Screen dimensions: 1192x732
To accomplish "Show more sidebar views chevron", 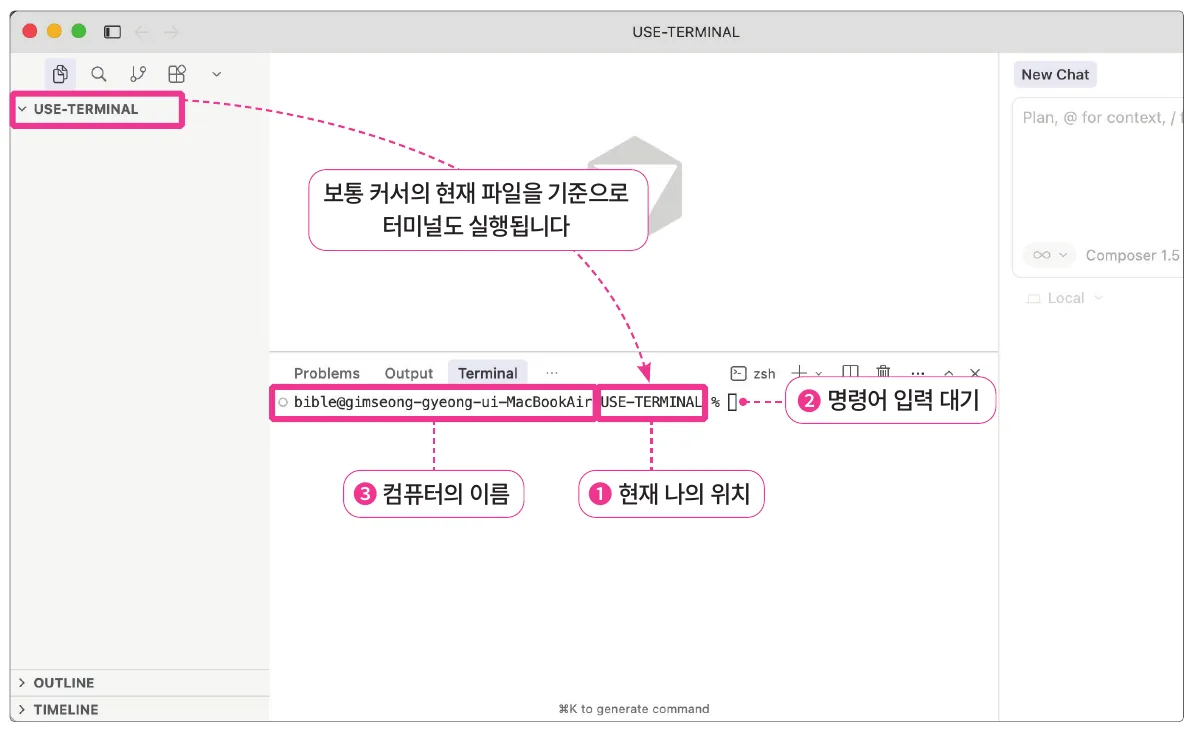I will pyautogui.click(x=217, y=74).
